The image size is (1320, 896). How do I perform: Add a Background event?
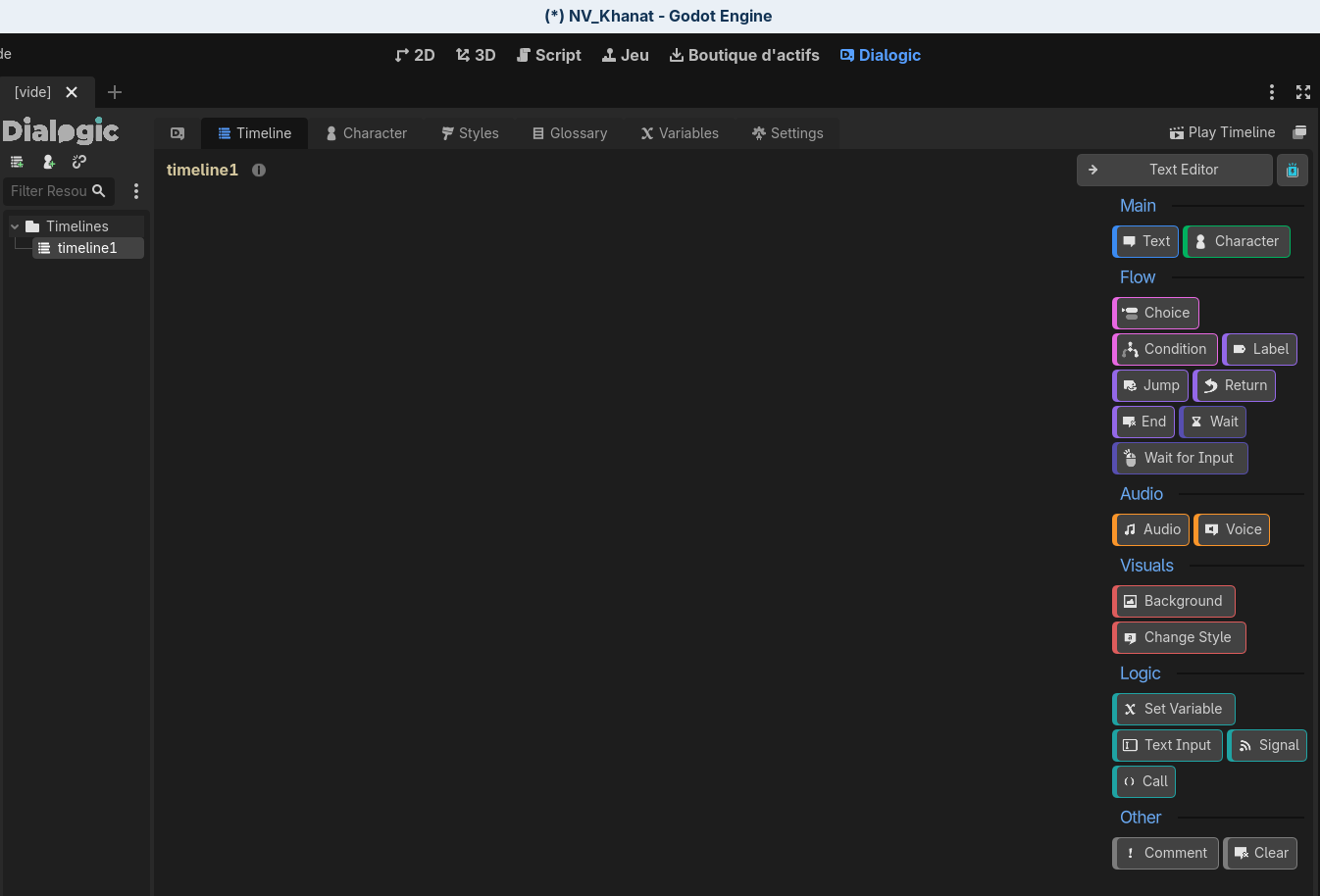(1174, 601)
